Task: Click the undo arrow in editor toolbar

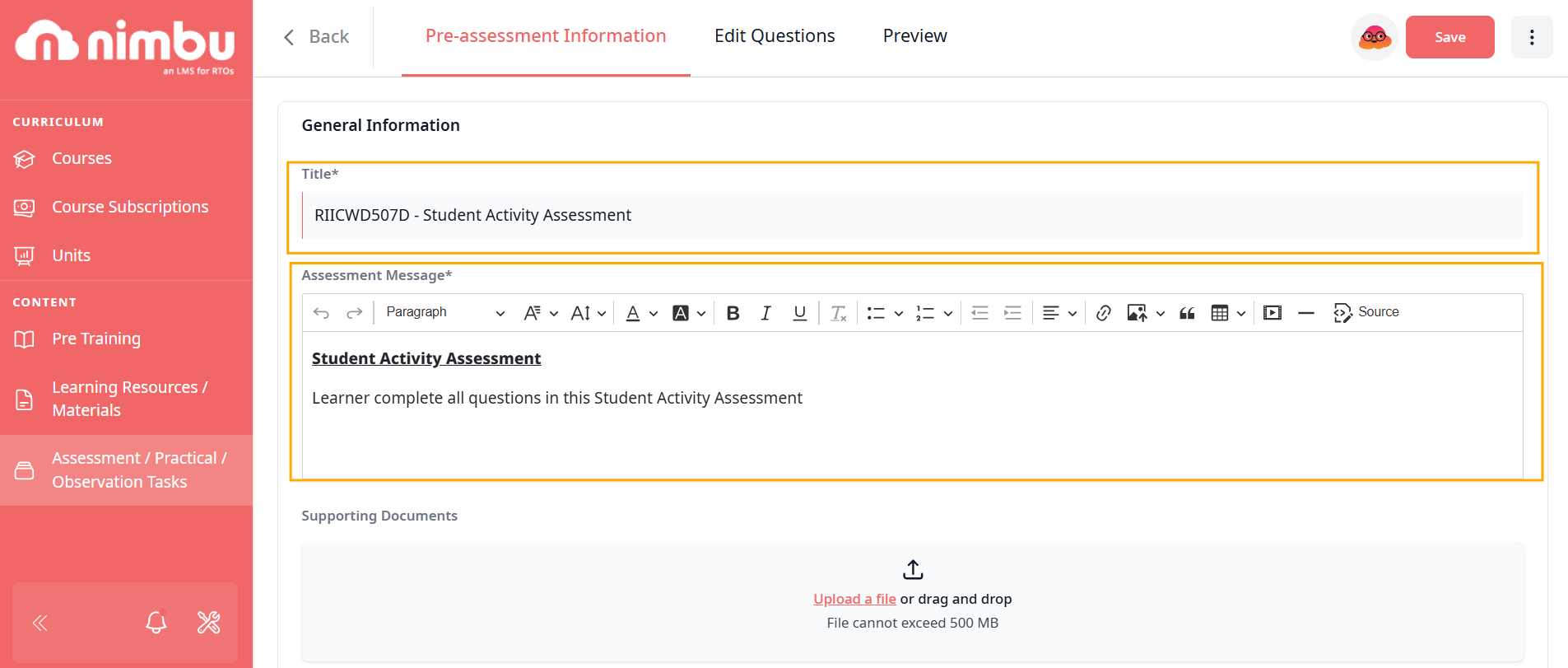Action: pos(321,313)
